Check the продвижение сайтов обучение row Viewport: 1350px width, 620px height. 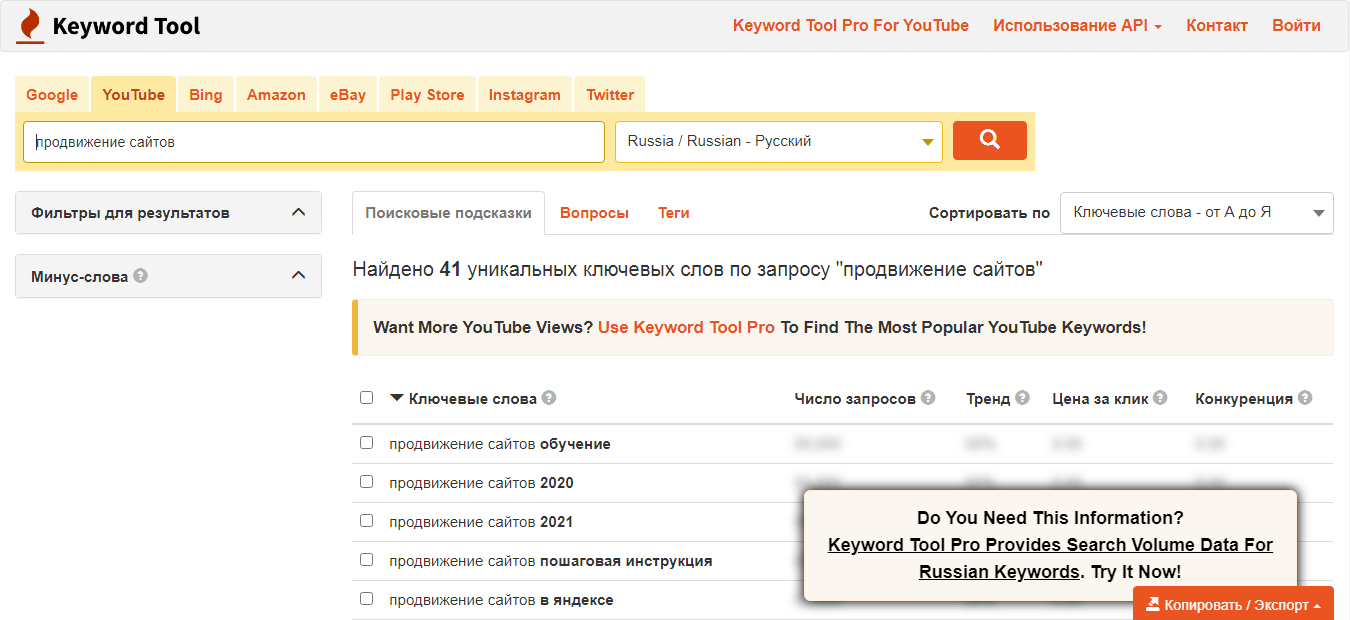coord(366,442)
